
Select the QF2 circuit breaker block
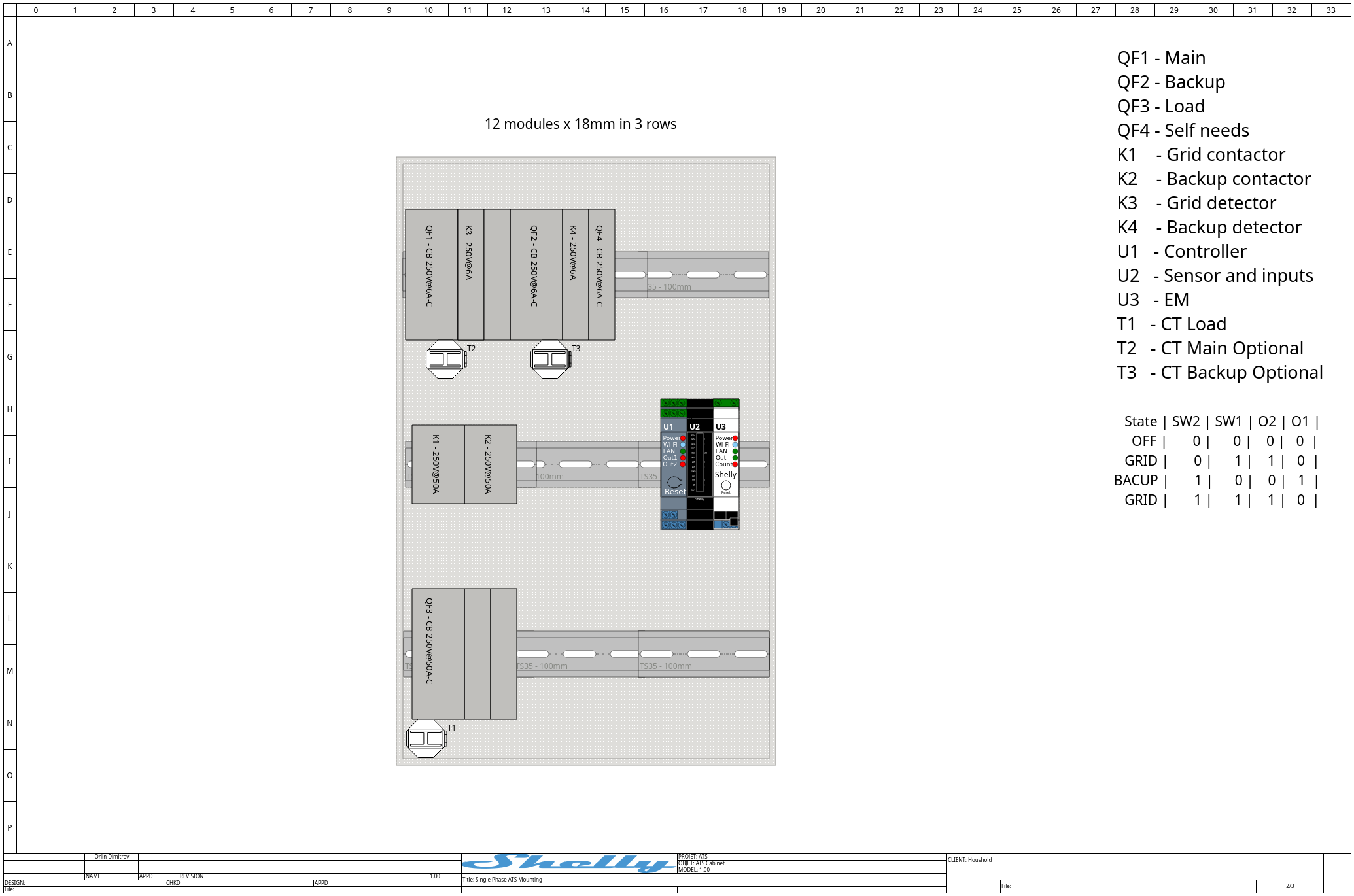pyautogui.click(x=536, y=275)
